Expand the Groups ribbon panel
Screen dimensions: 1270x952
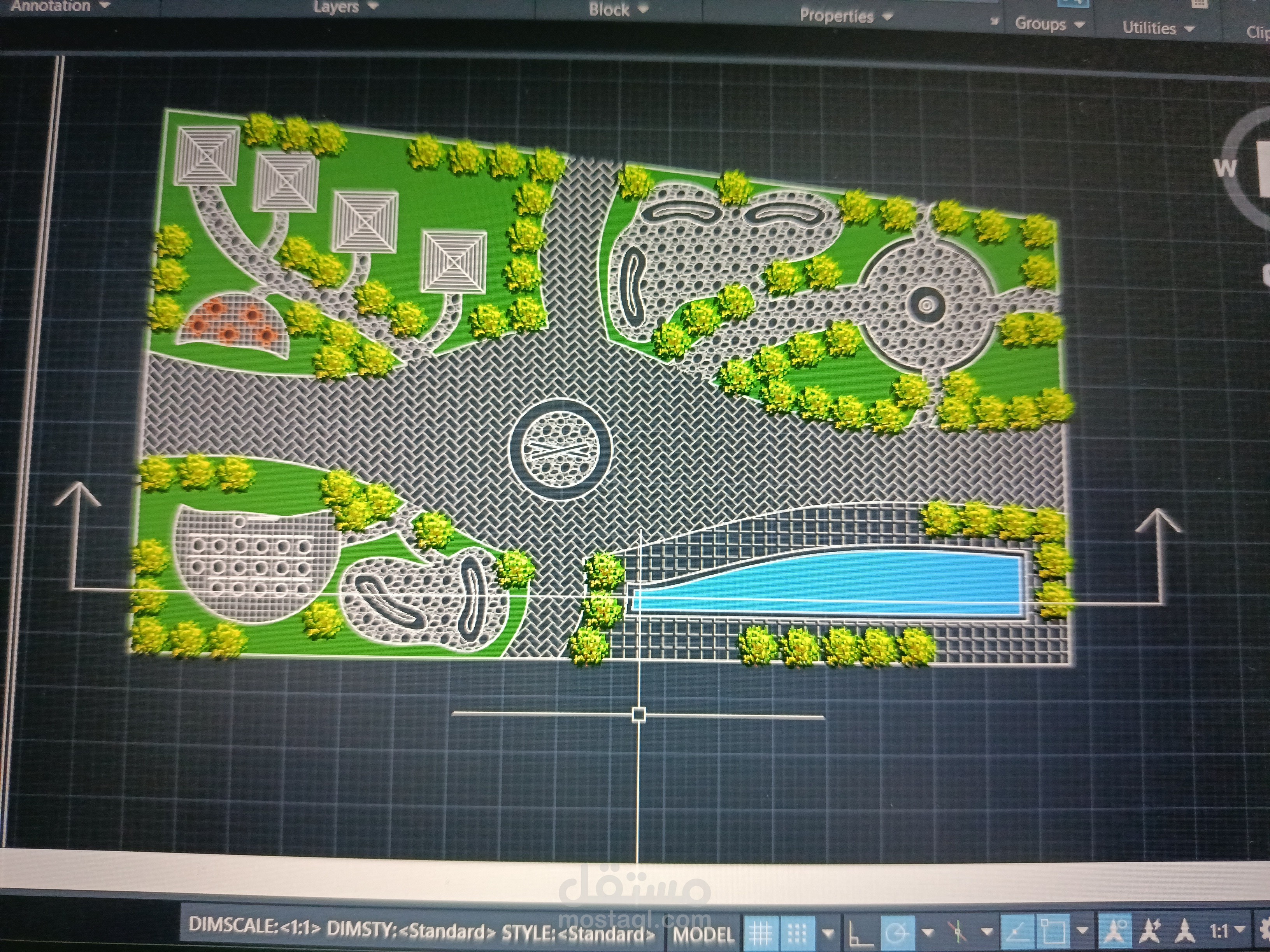[x=1049, y=24]
